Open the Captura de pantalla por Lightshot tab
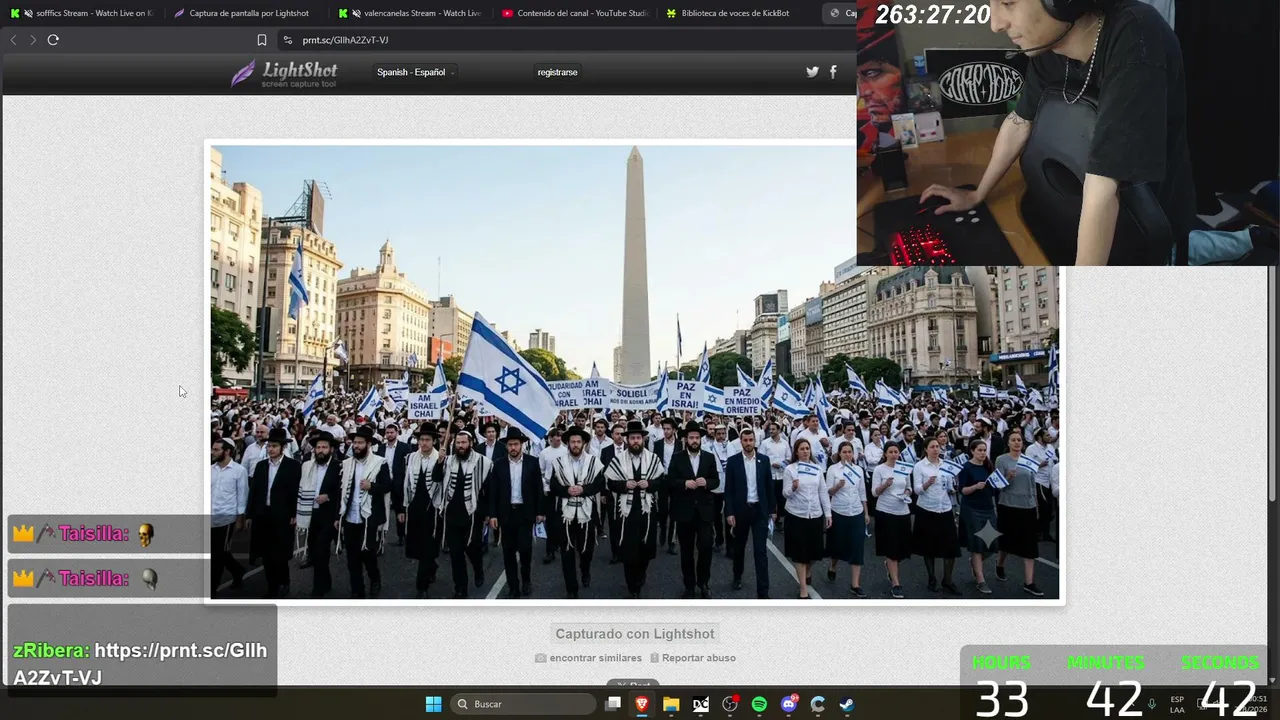Screen dimensions: 1280x720 tap(245, 13)
